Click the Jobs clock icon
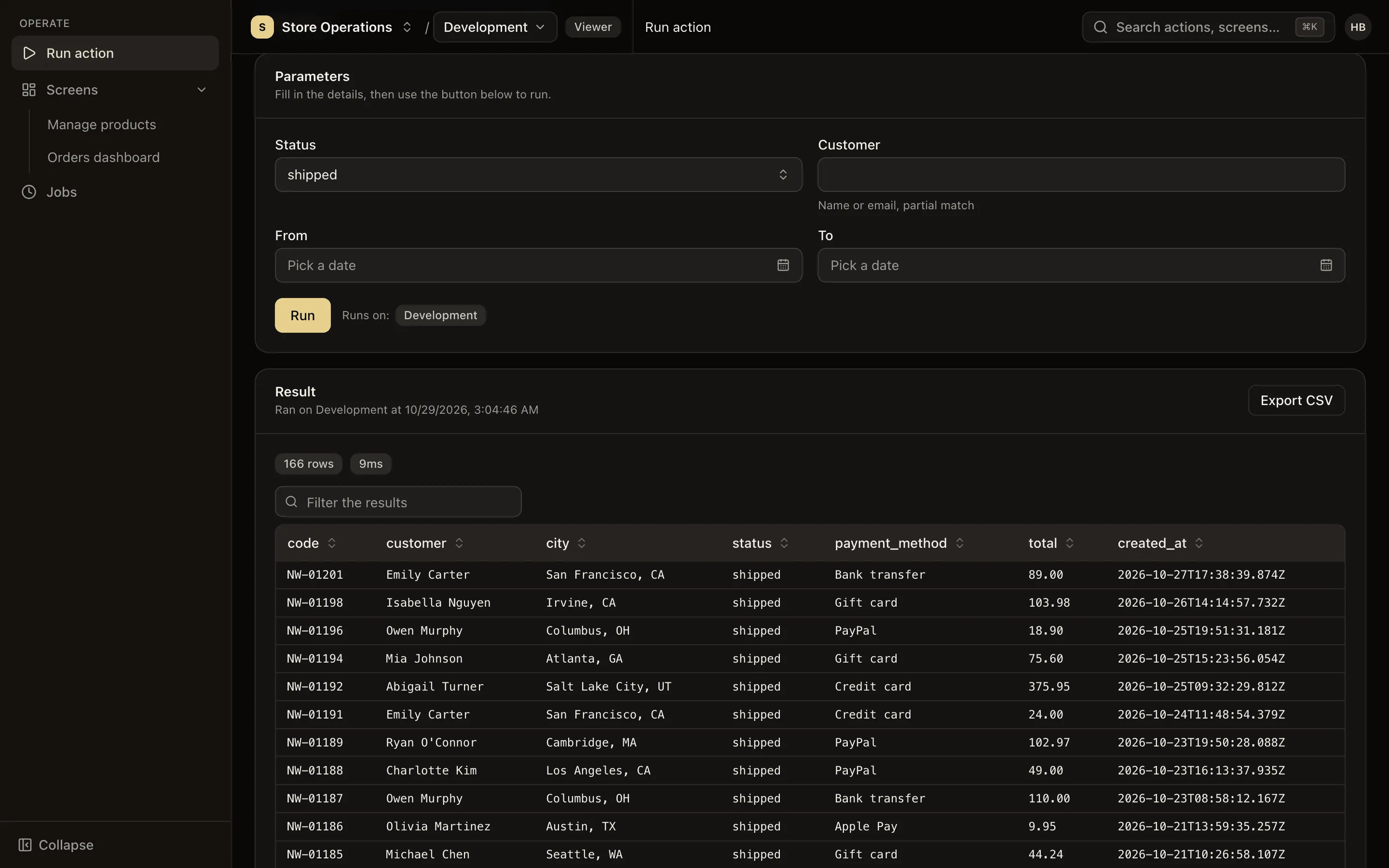Image resolution: width=1389 pixels, height=868 pixels. [x=29, y=192]
